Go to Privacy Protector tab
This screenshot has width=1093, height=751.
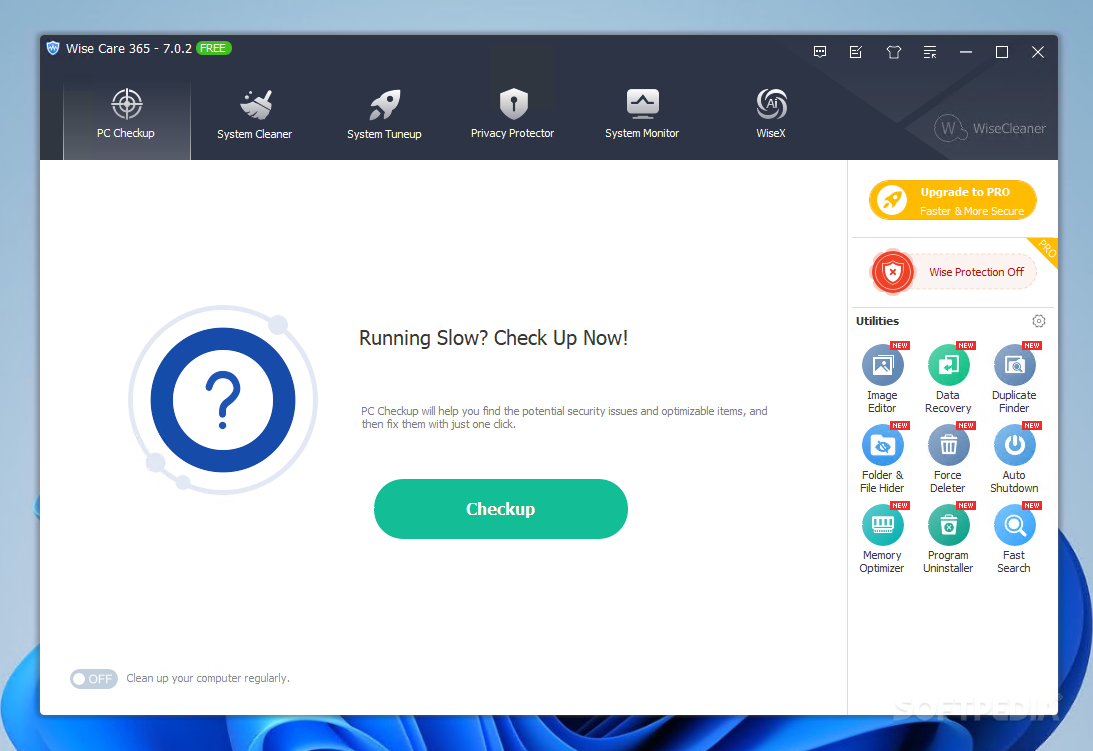tap(512, 116)
